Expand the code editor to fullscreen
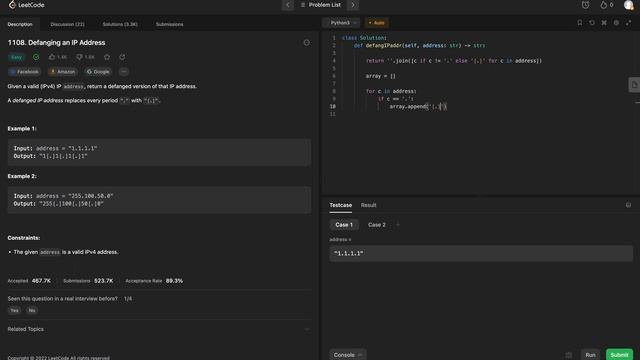Image resolution: width=640 pixels, height=360 pixels. click(629, 23)
